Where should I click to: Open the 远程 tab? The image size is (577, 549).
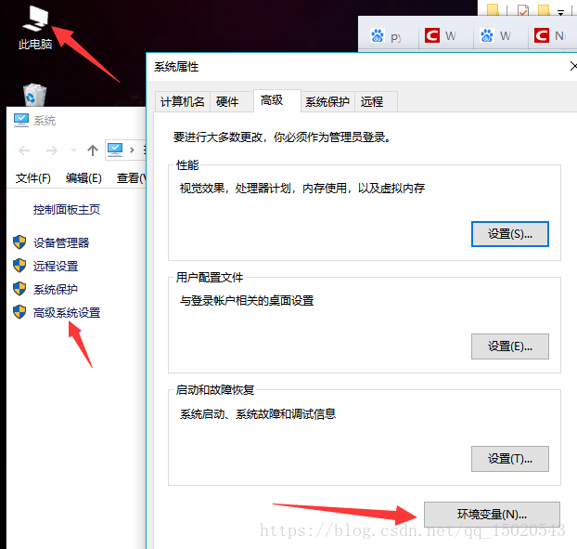coord(372,102)
